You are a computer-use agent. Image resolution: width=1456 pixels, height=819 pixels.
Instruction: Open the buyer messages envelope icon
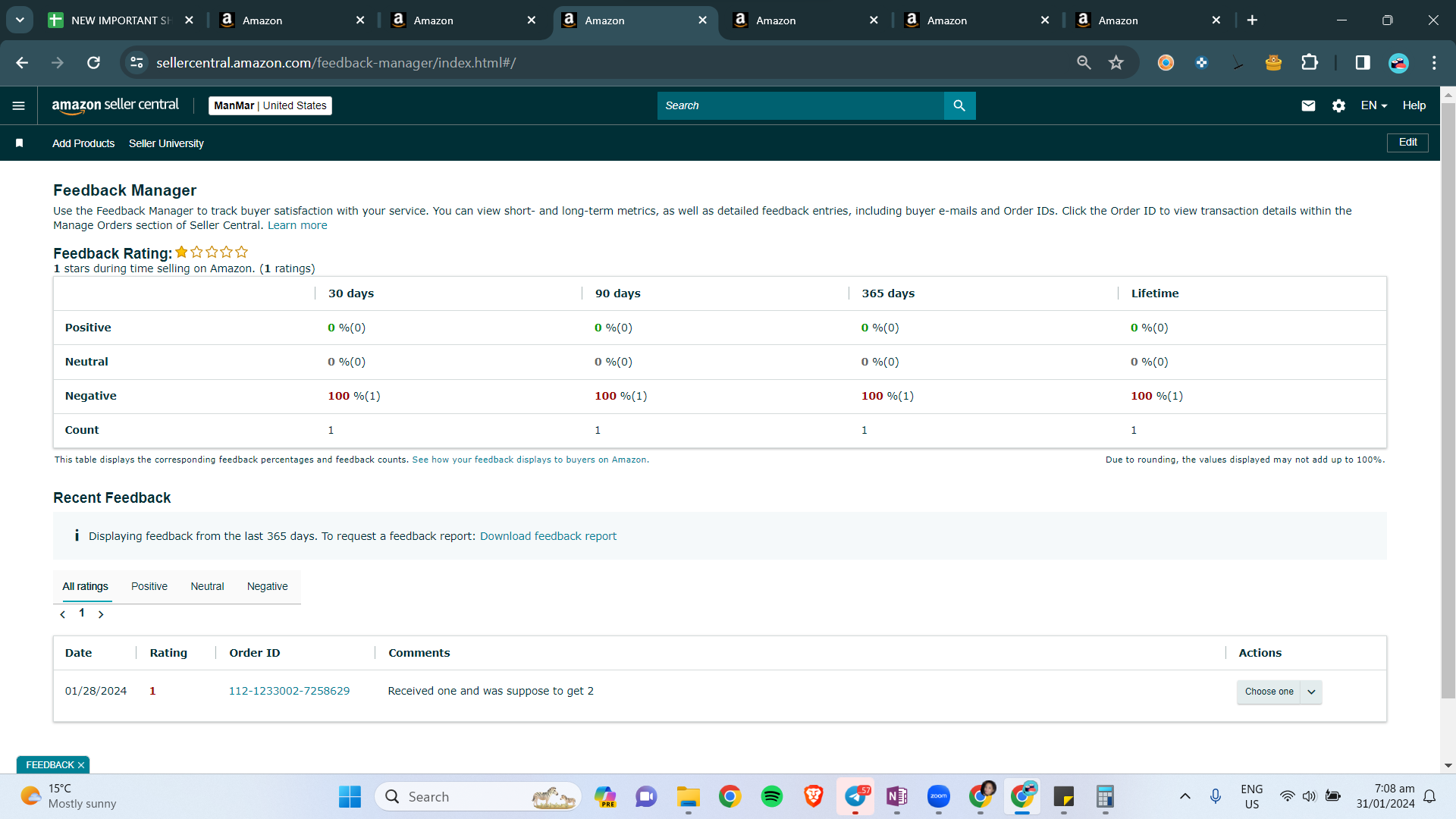coord(1308,106)
